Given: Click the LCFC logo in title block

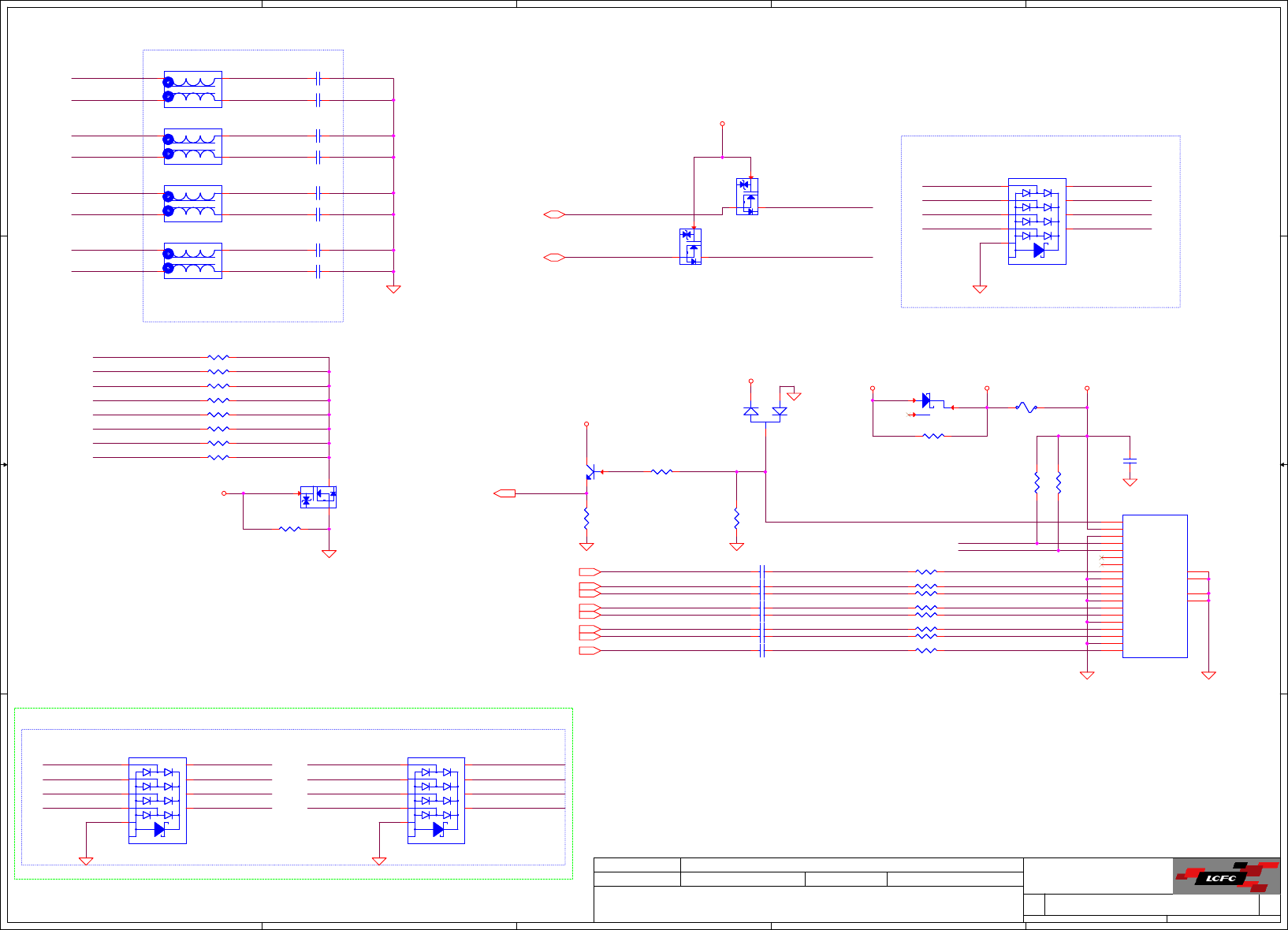Looking at the screenshot, I should pyautogui.click(x=1227, y=876).
